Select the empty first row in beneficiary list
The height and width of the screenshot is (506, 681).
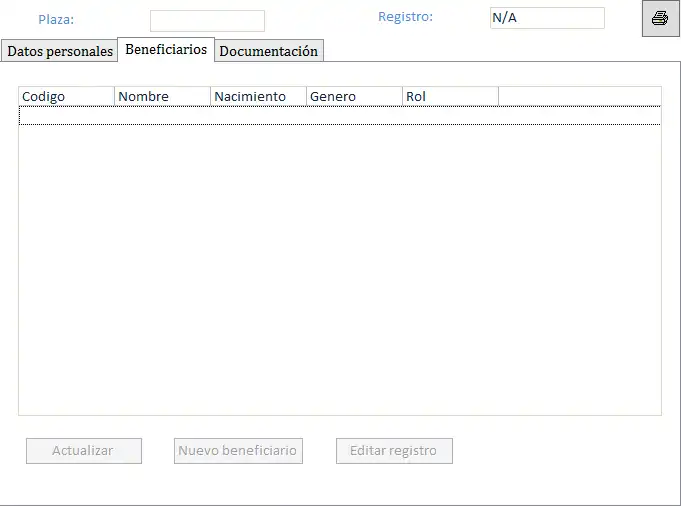340,116
